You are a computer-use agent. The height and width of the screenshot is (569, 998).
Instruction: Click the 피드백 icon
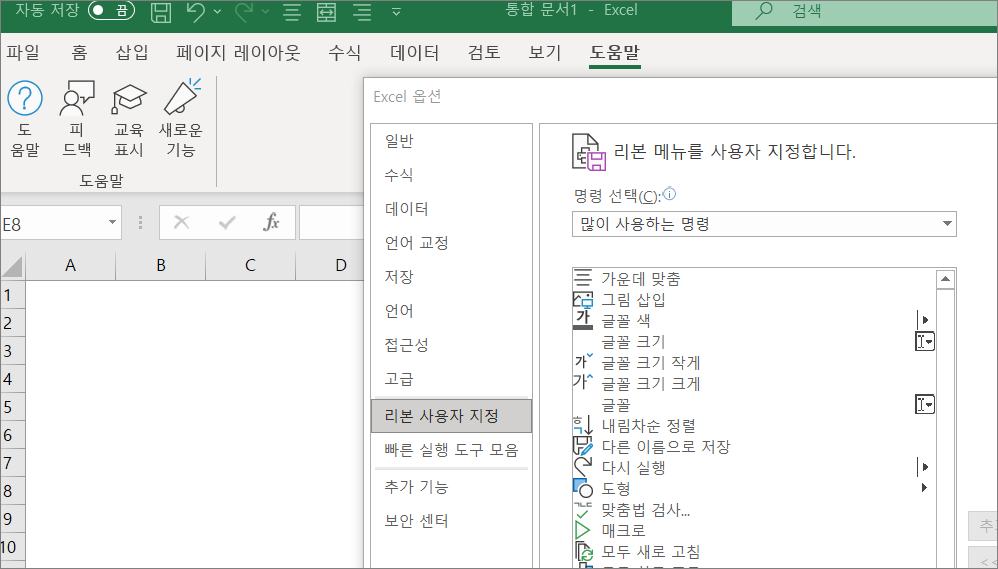[77, 99]
